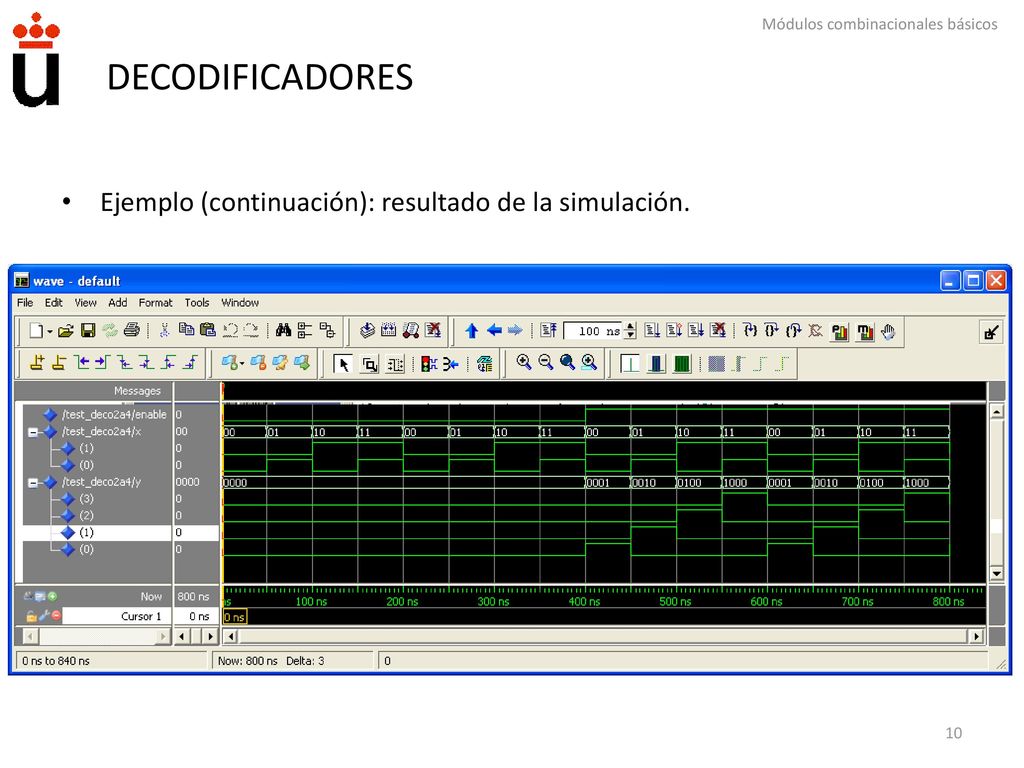
Task: Click the Copy icon
Action: [186, 330]
